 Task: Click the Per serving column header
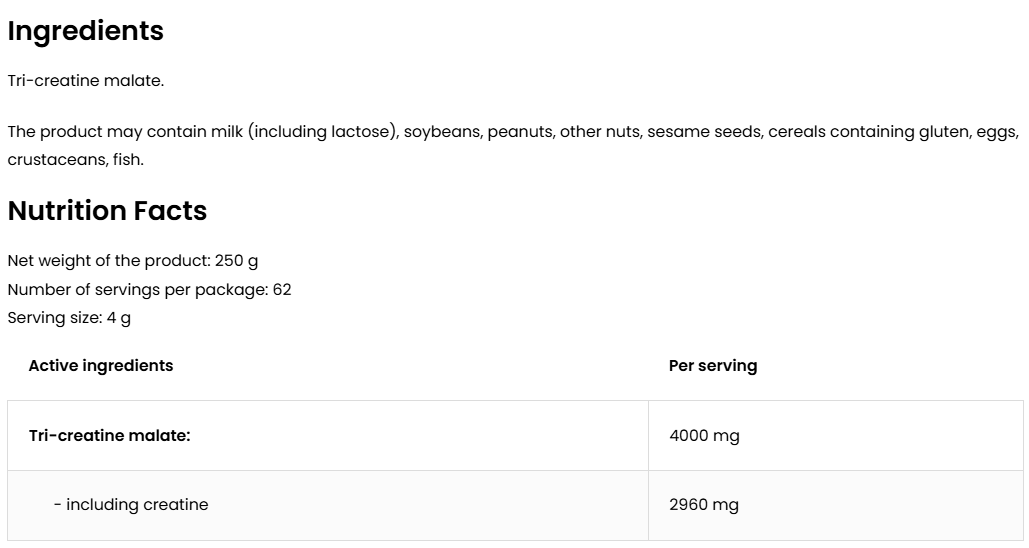(712, 366)
